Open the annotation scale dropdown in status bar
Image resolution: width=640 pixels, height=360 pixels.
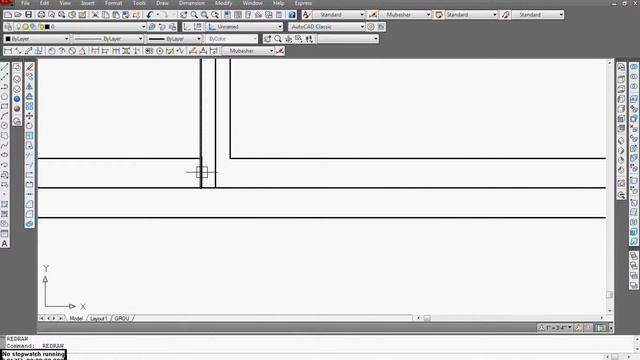tap(570, 327)
